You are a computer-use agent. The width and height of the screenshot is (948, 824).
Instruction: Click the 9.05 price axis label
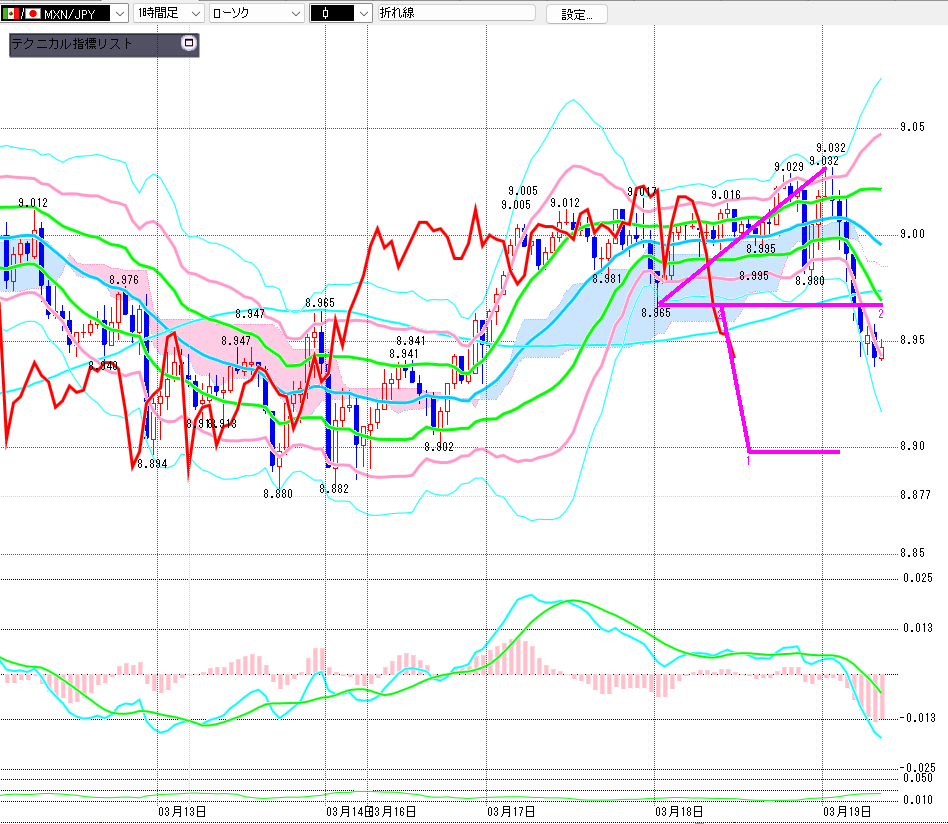[x=912, y=127]
